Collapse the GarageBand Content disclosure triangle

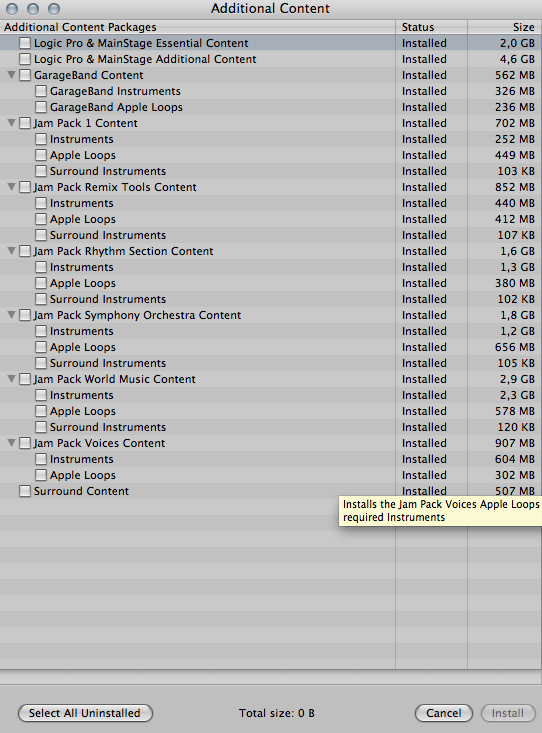coord(12,75)
